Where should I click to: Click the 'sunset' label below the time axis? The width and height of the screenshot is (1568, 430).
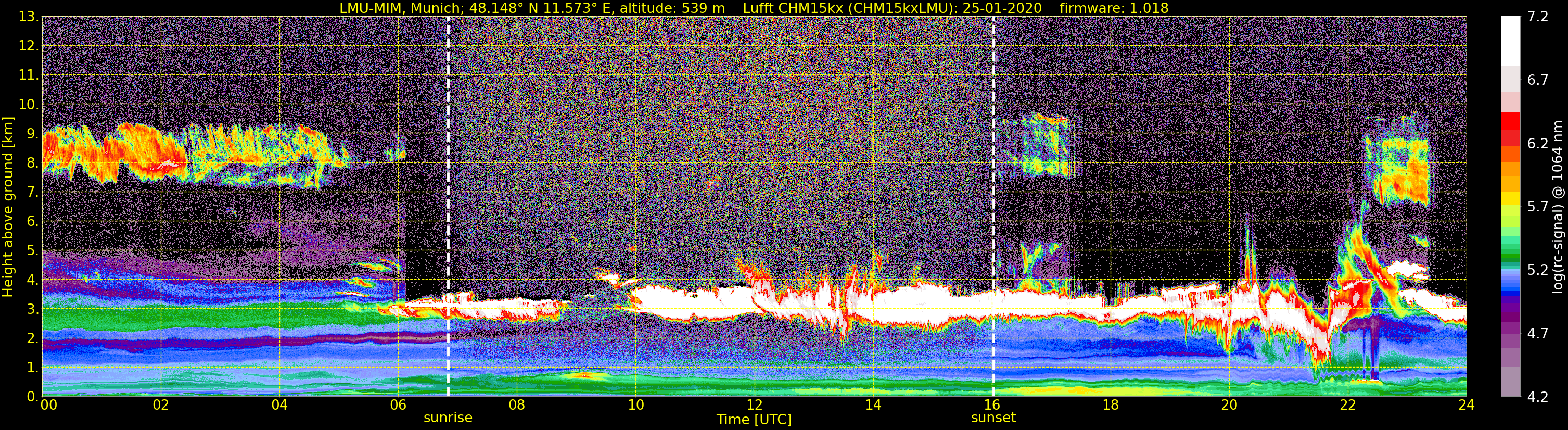(993, 418)
